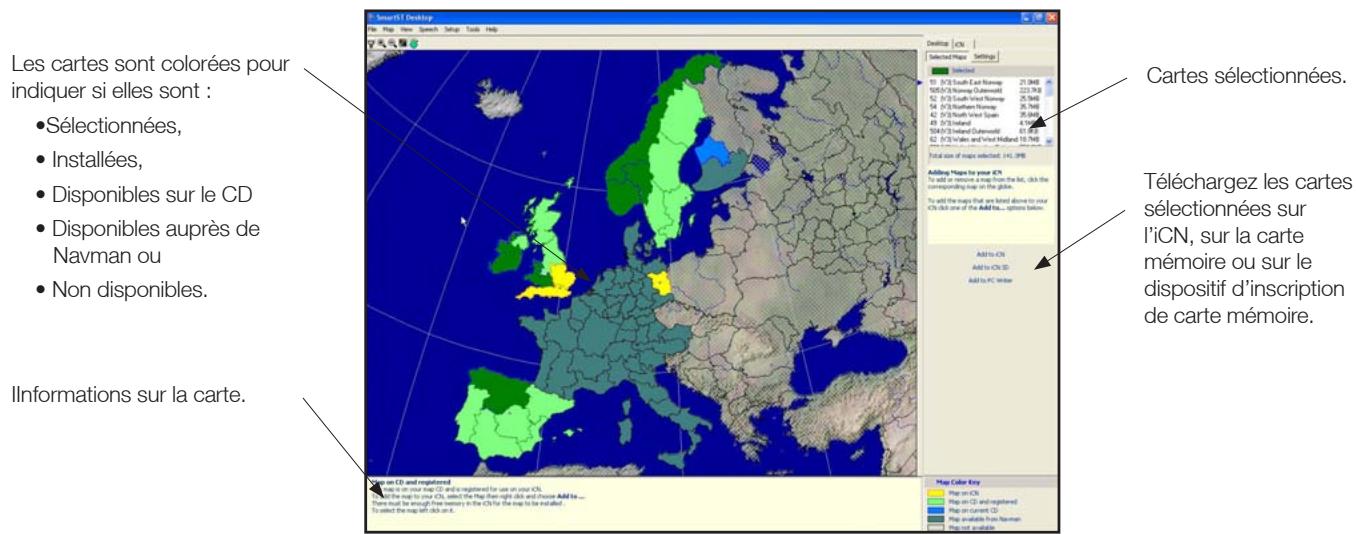Switch to the Settings tab
1356x534 pixels.
(x=985, y=57)
